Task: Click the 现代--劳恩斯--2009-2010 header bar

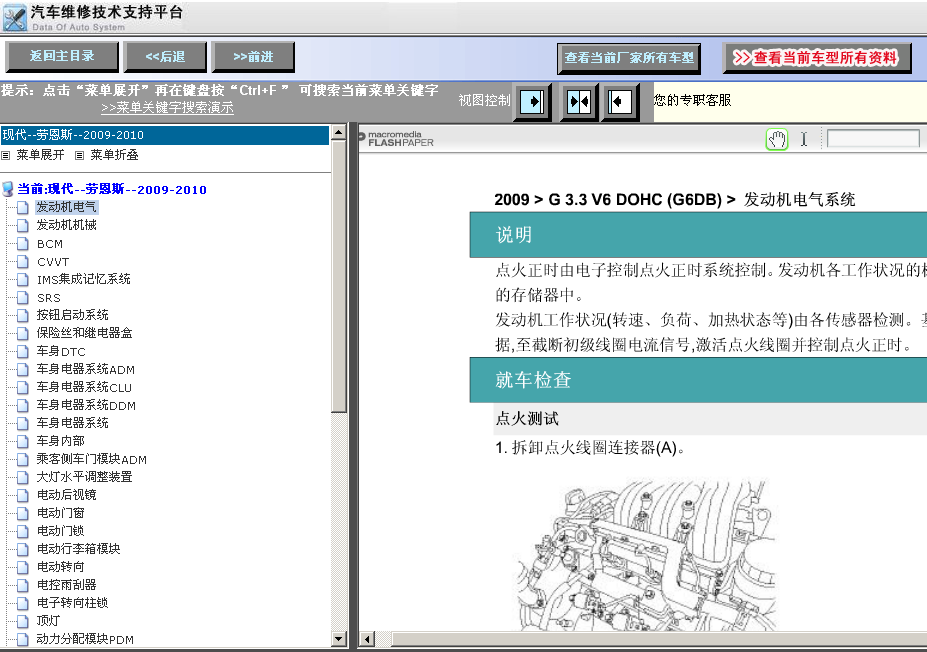Action: pos(165,135)
